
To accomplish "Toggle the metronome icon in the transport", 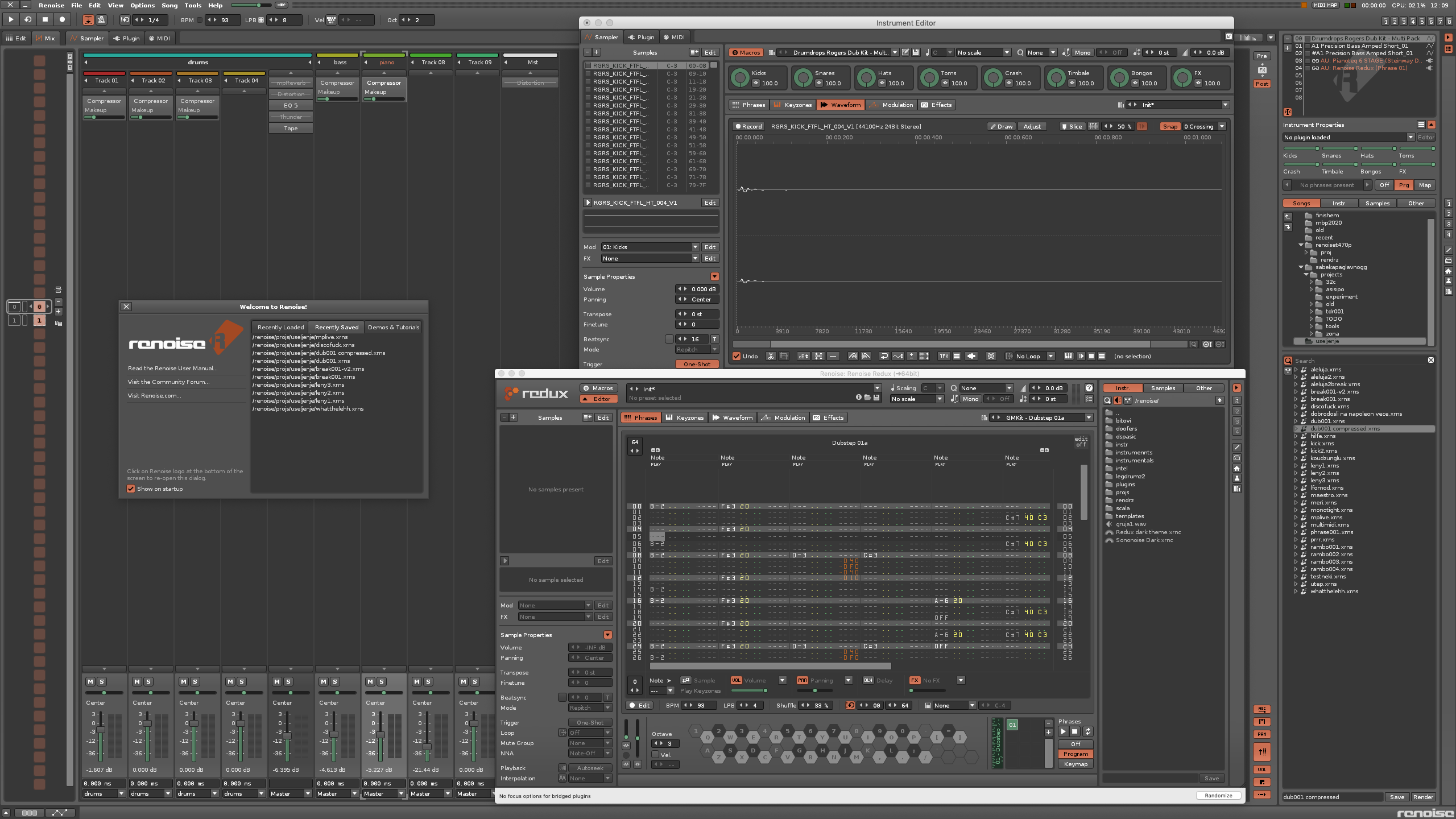I will (102, 20).
